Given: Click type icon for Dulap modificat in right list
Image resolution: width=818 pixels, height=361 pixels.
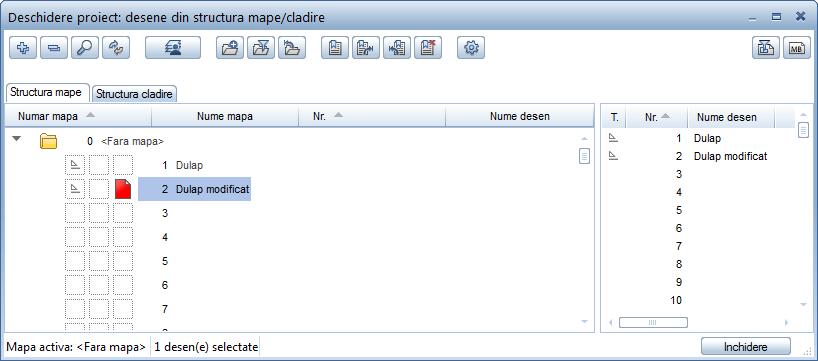Looking at the screenshot, I should [614, 156].
